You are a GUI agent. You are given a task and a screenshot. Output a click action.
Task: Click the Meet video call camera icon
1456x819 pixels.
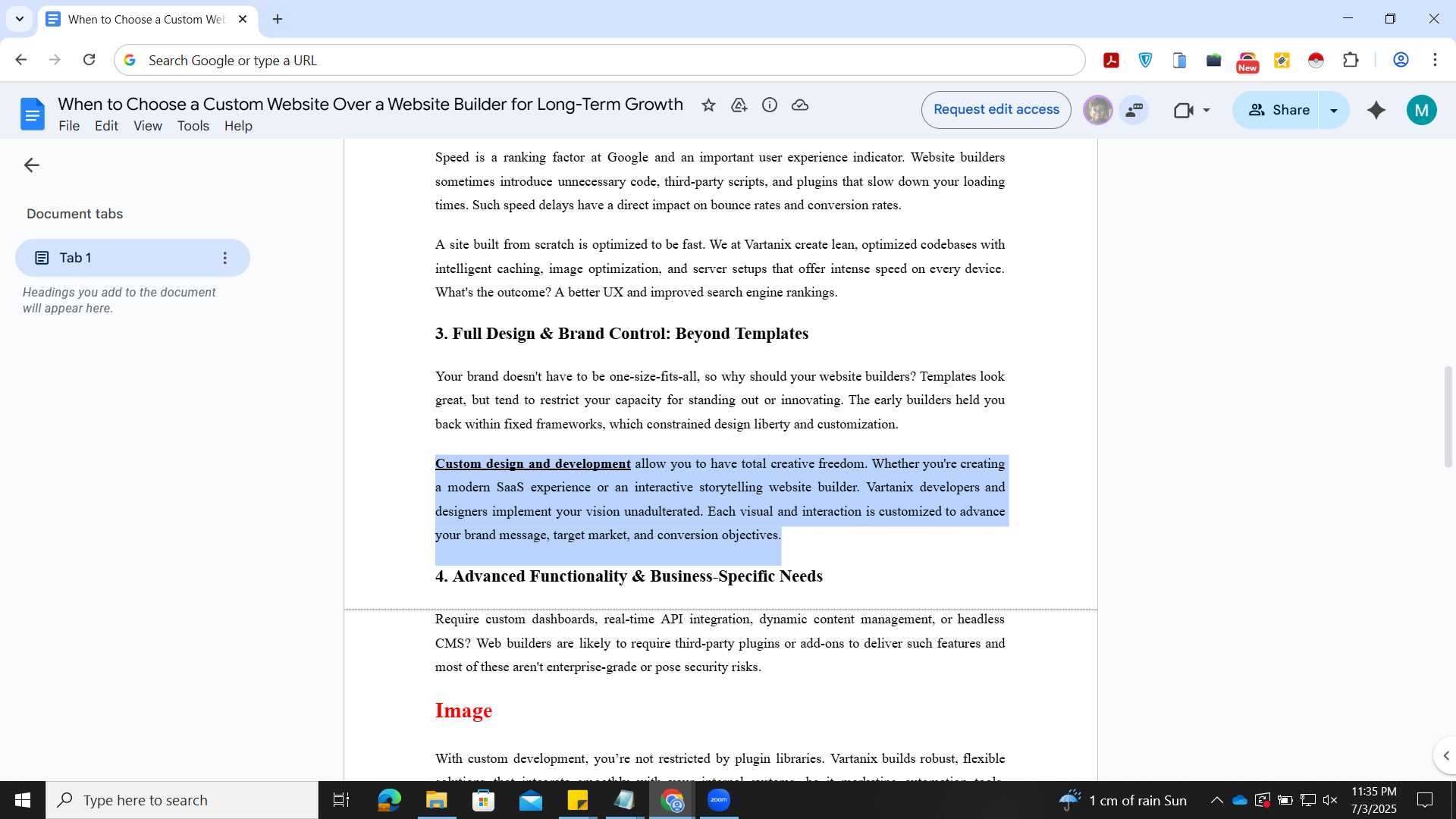(x=1183, y=111)
